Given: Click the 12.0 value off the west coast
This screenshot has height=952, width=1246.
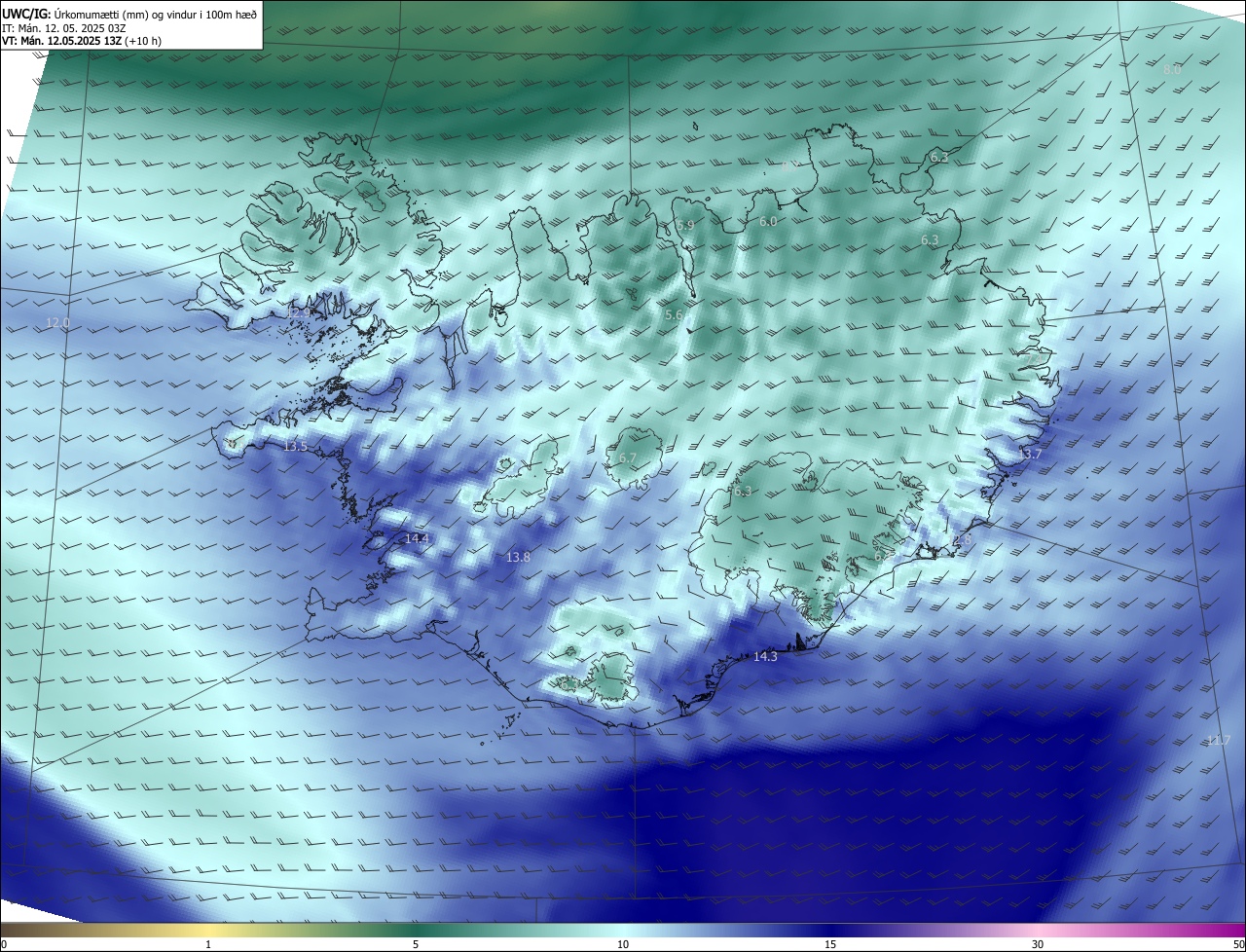Looking at the screenshot, I should coord(58,322).
